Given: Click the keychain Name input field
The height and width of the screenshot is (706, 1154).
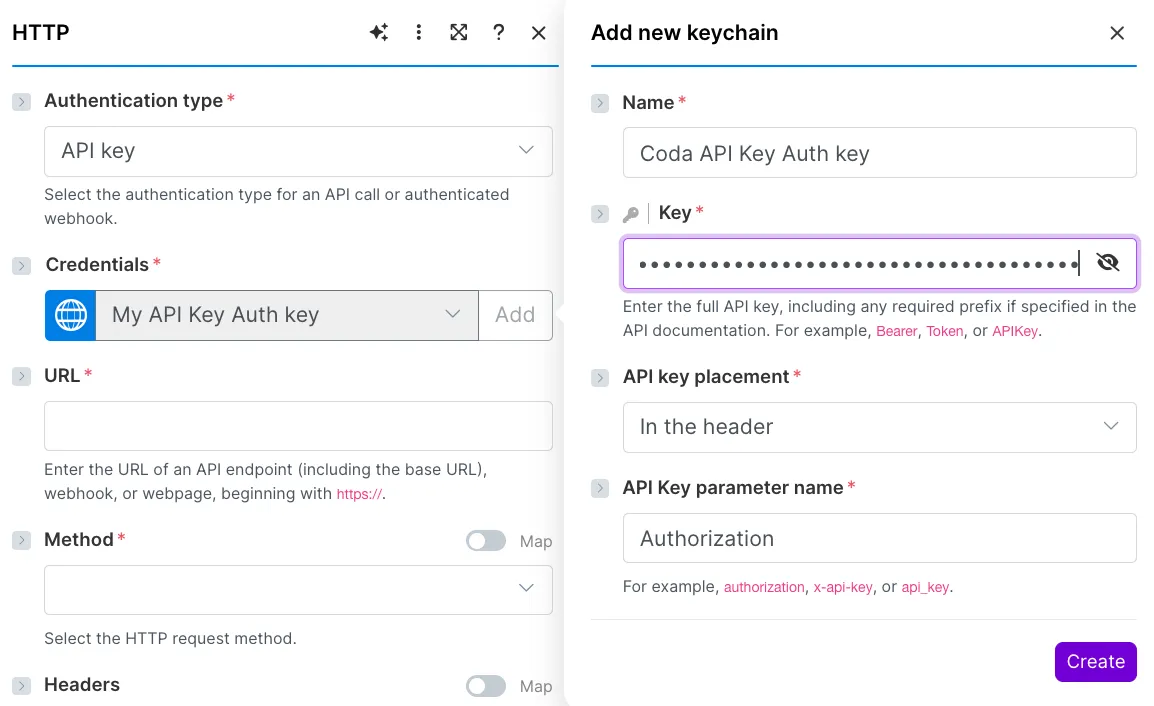Looking at the screenshot, I should 879,153.
